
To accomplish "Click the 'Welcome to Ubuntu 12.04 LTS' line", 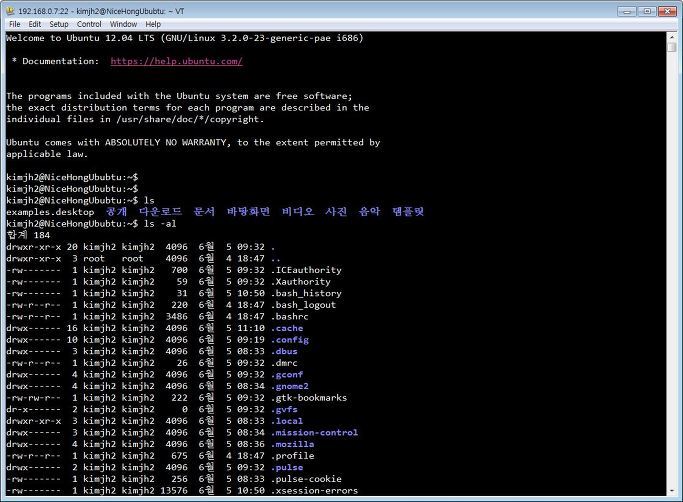I will pos(184,38).
